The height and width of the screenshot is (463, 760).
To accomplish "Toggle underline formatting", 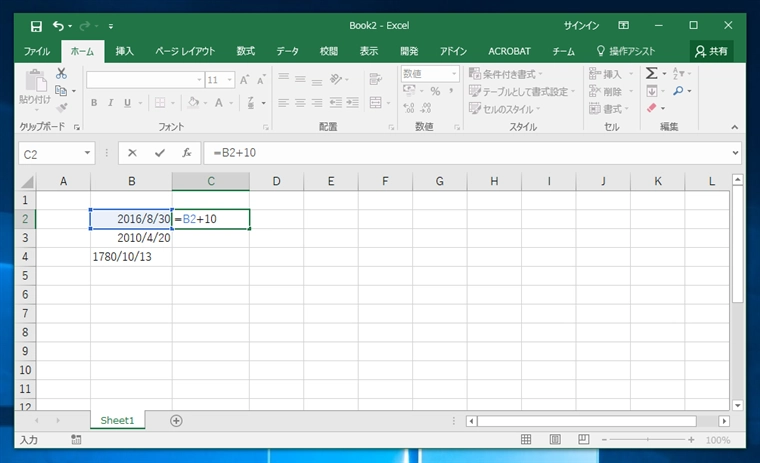I will click(x=127, y=103).
